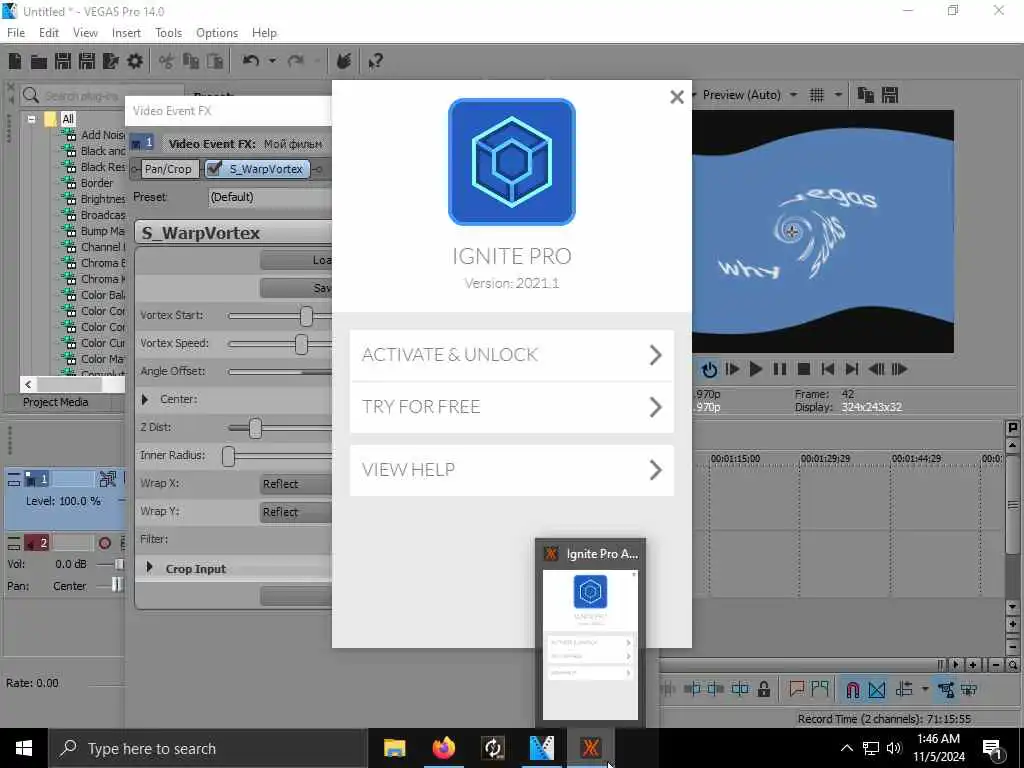Image resolution: width=1024 pixels, height=768 pixels.
Task: Open the Edit menu
Action: 49,33
